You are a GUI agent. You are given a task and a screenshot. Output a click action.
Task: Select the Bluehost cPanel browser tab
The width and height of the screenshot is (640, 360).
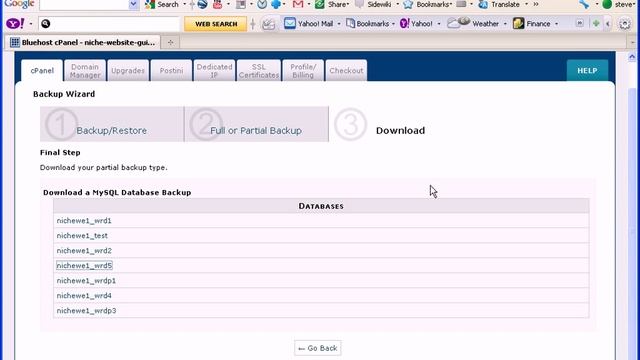coord(83,42)
